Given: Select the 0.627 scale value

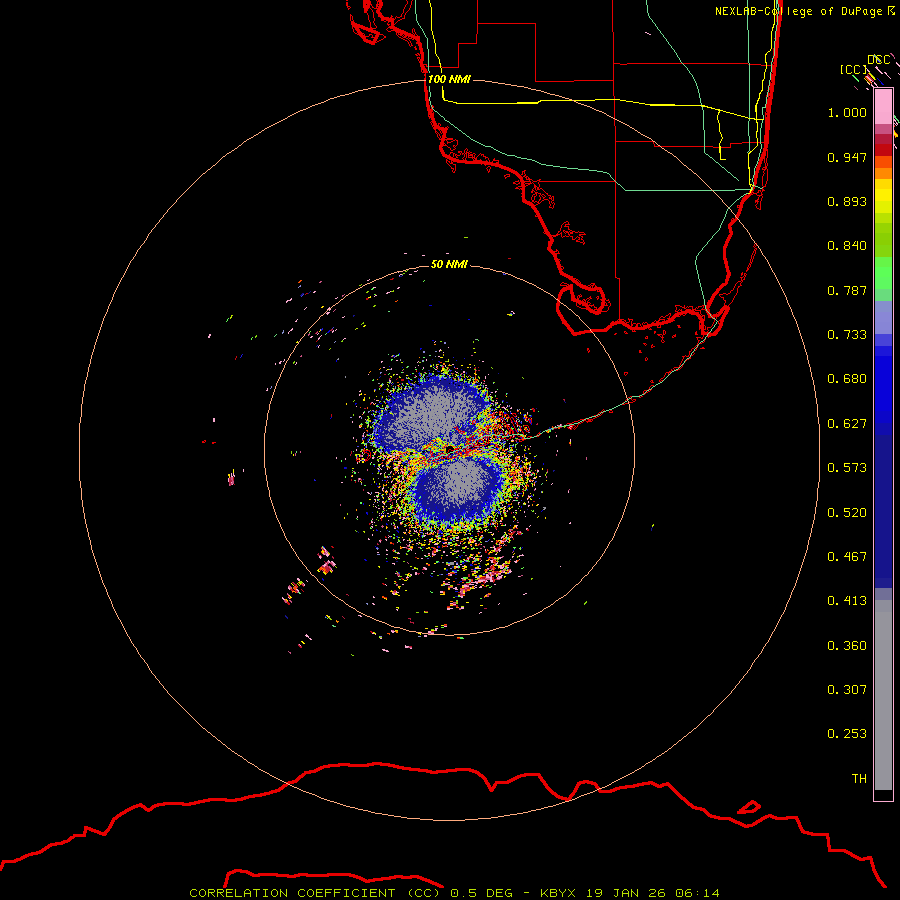Looking at the screenshot, I should 847,424.
